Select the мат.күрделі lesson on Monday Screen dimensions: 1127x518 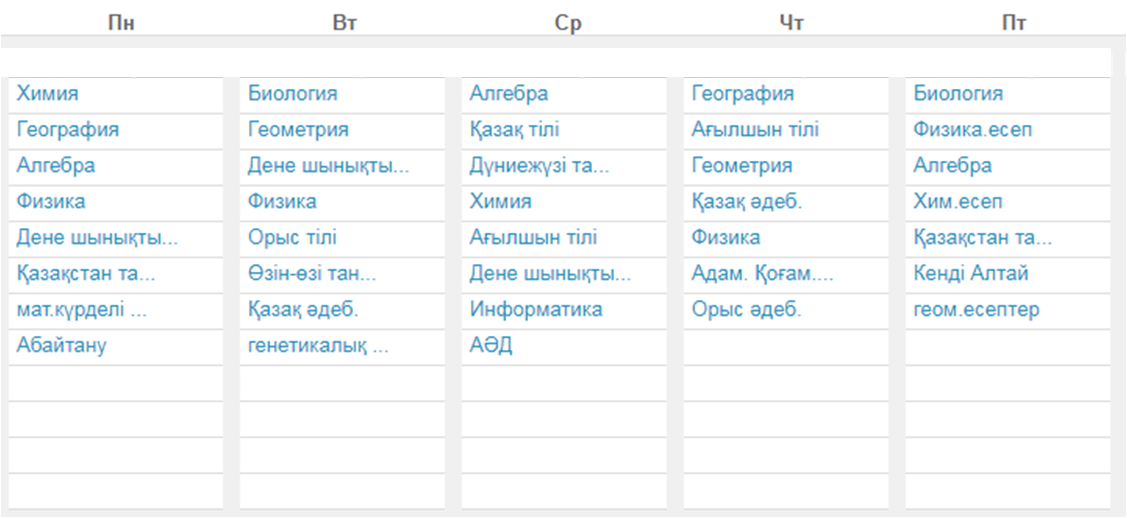pos(82,310)
